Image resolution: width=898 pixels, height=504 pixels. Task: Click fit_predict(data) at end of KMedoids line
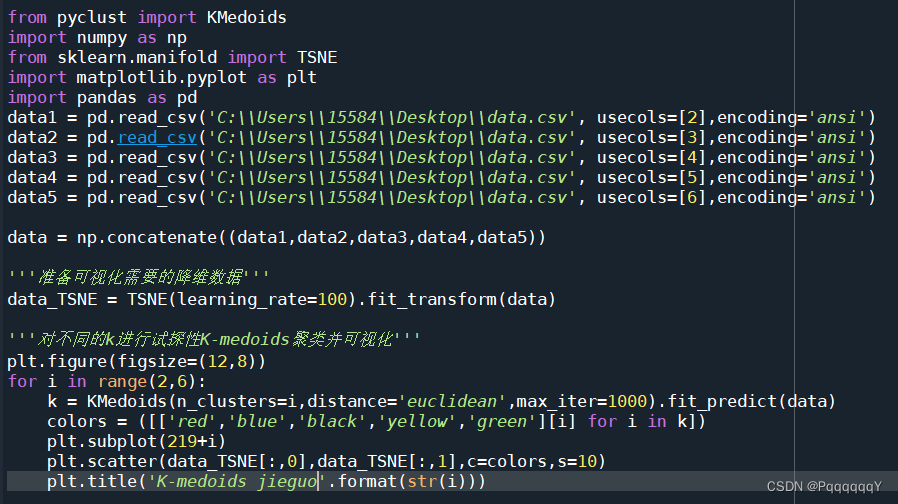coord(751,401)
